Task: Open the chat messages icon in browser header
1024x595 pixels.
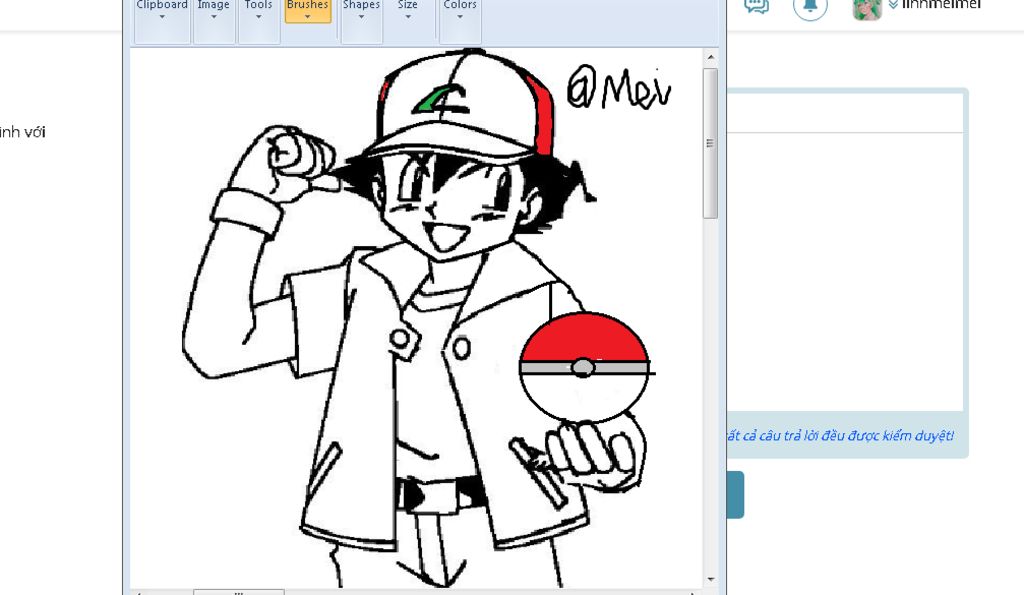Action: 756,7
